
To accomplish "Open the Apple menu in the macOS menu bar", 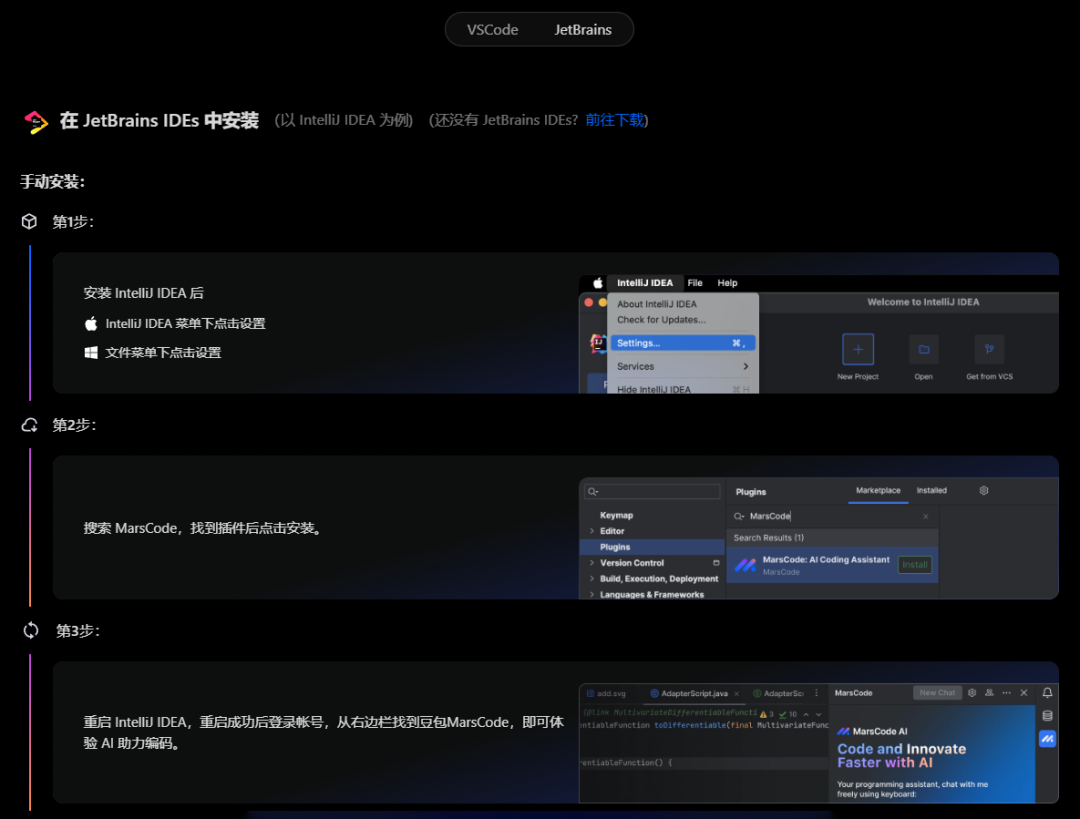I will tap(598, 283).
